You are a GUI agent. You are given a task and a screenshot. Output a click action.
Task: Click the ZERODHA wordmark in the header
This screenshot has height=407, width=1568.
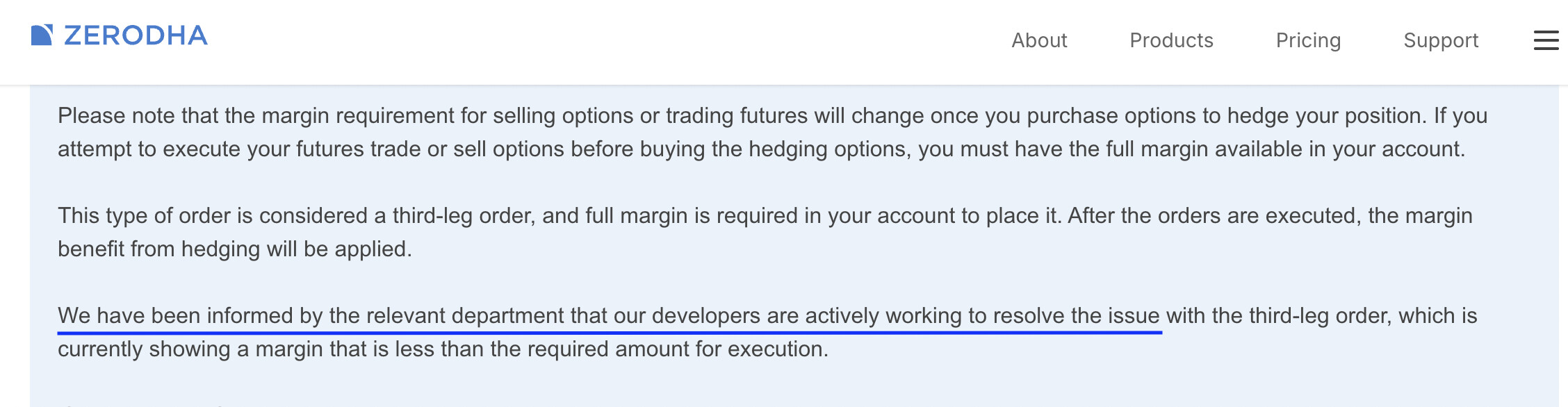click(x=136, y=35)
